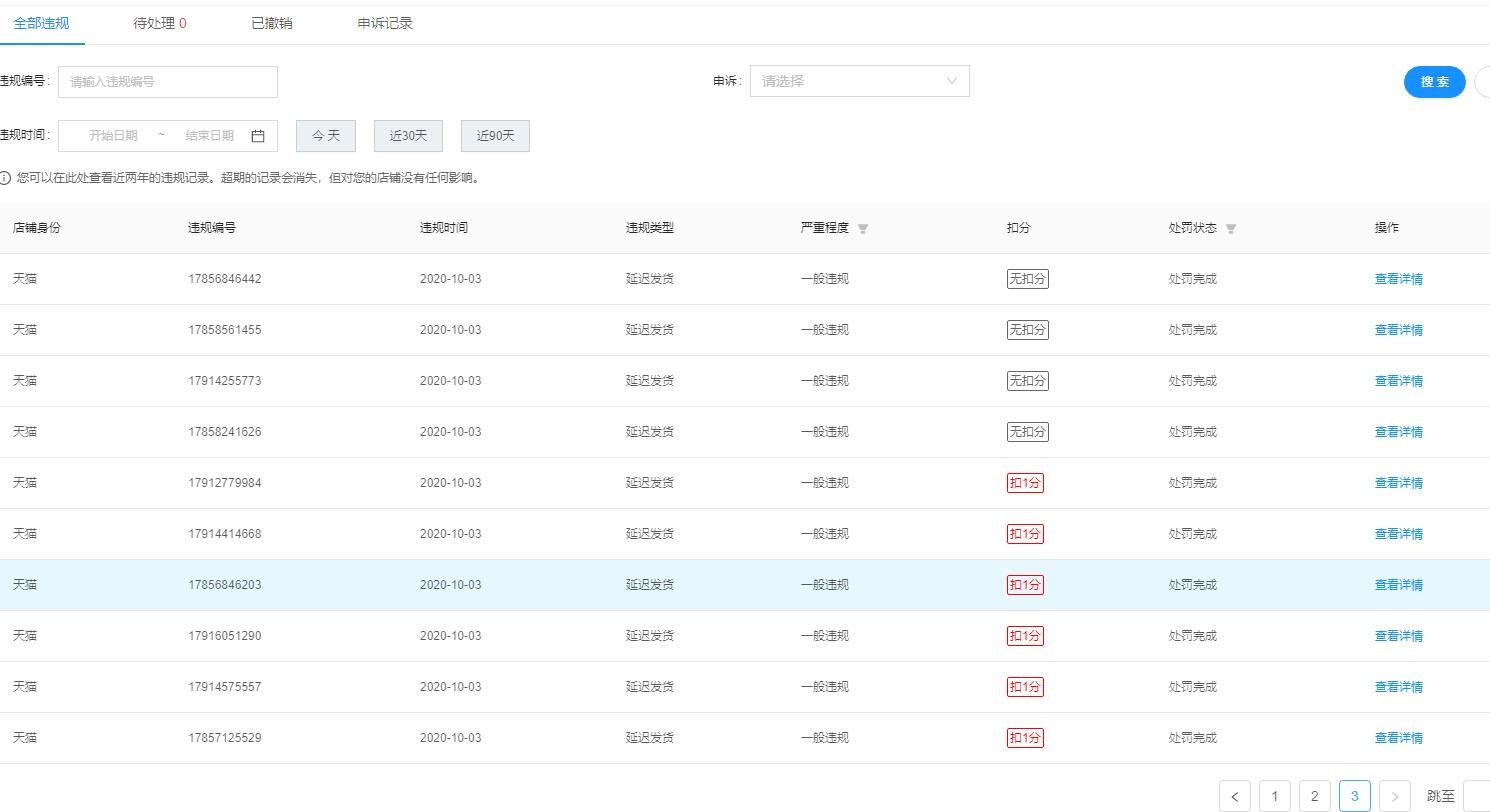Click the 跳至 page jump input
Image resolution: width=1490 pixels, height=812 pixels.
(x=1477, y=796)
